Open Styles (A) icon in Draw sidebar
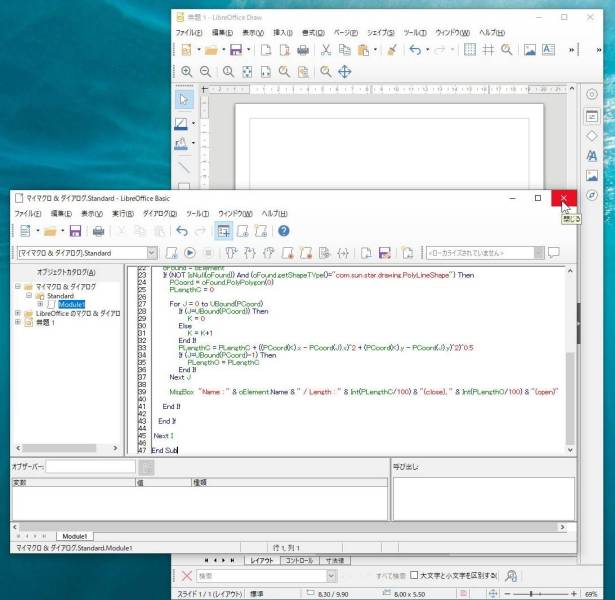This screenshot has height=600, width=615. click(592, 156)
